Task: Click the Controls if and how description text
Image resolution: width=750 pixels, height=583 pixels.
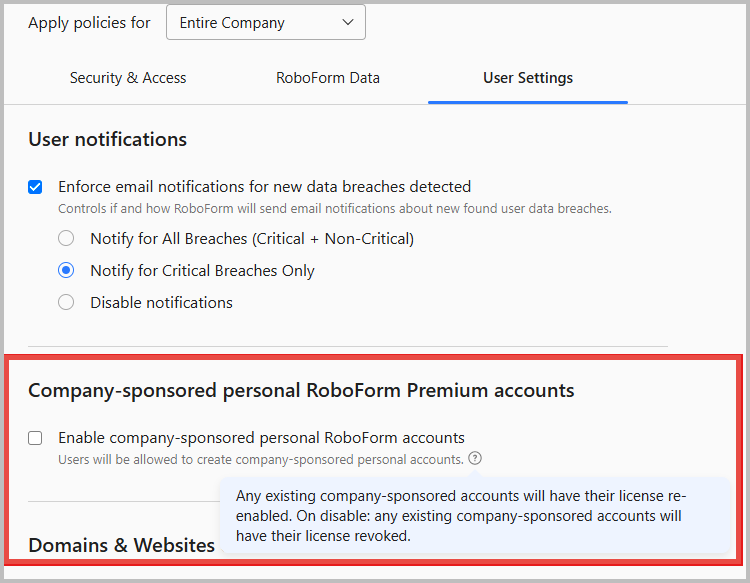Action: pos(334,209)
